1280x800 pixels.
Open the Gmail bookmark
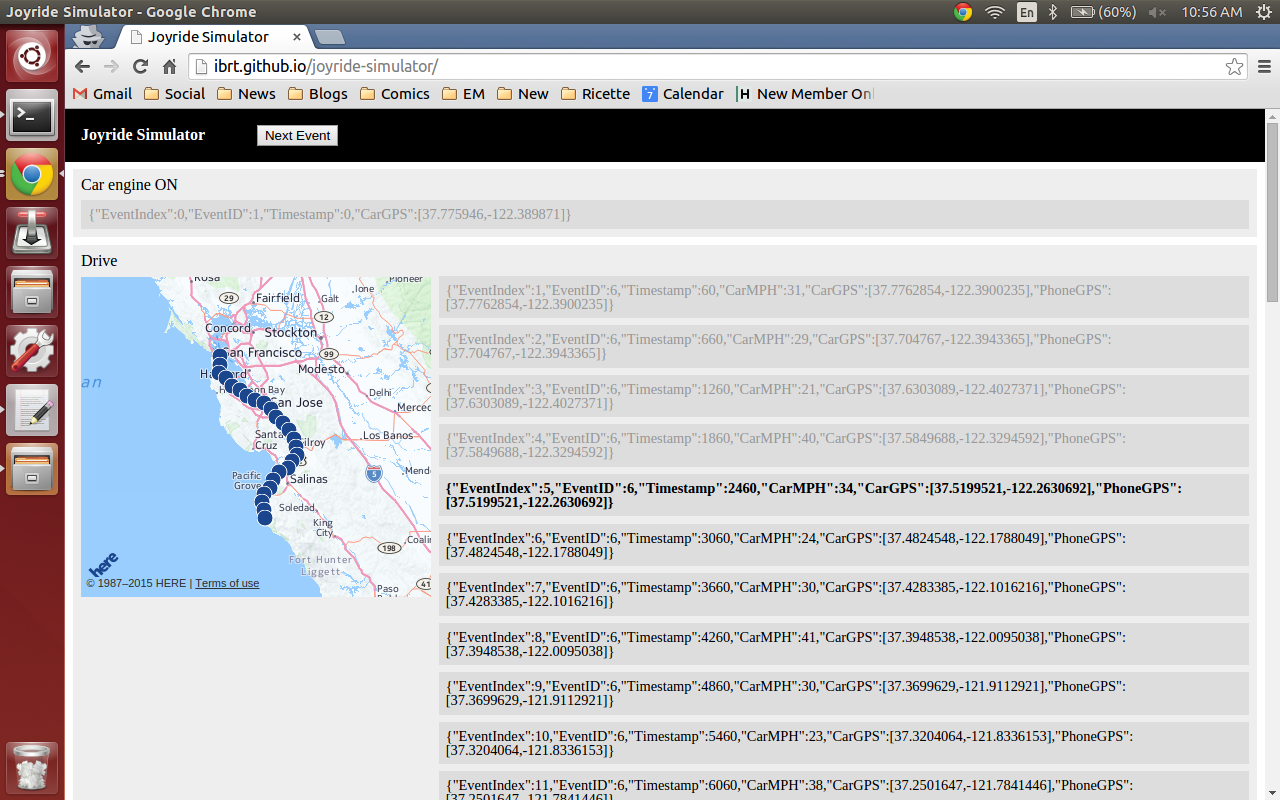point(102,94)
